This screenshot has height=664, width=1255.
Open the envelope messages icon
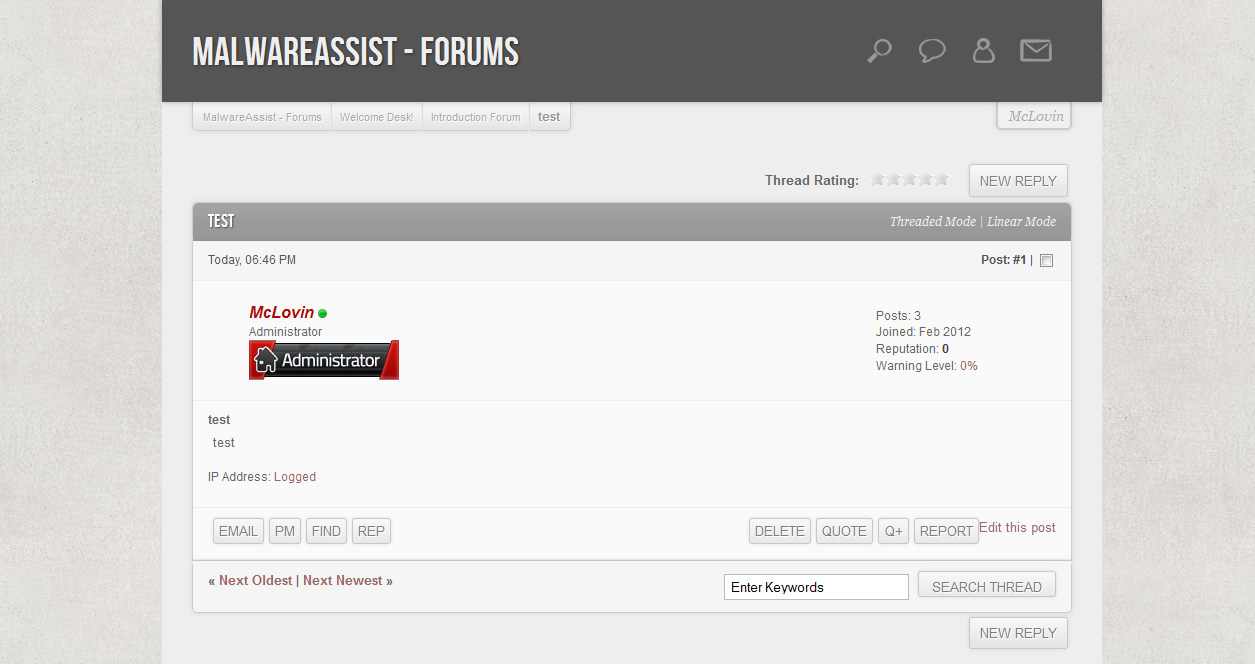tap(1036, 51)
